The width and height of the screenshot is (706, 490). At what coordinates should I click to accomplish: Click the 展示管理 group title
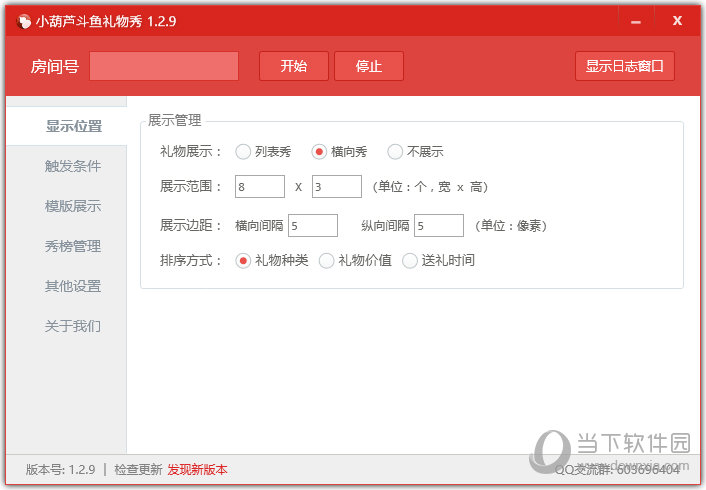(175, 120)
